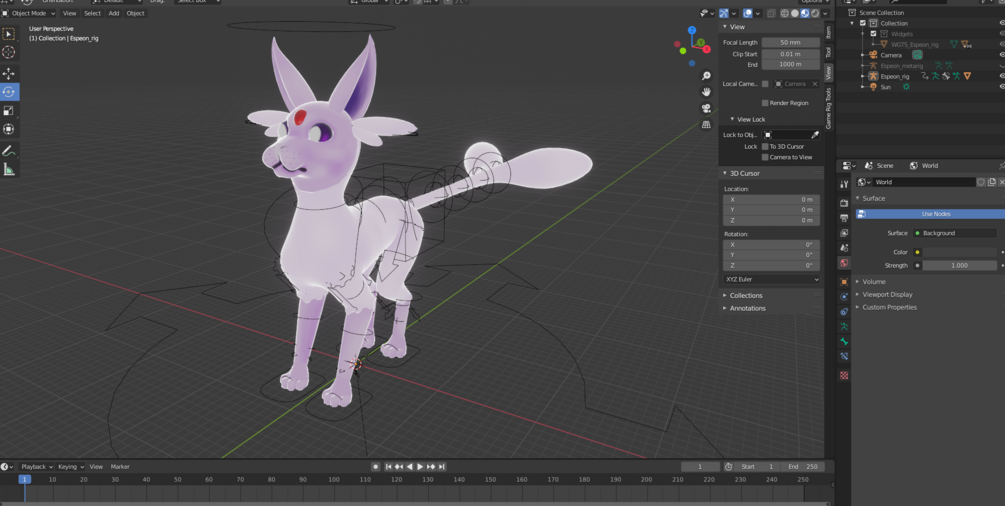Open the Armature data properties tab icon
Image resolution: width=1005 pixels, height=506 pixels.
point(844,326)
